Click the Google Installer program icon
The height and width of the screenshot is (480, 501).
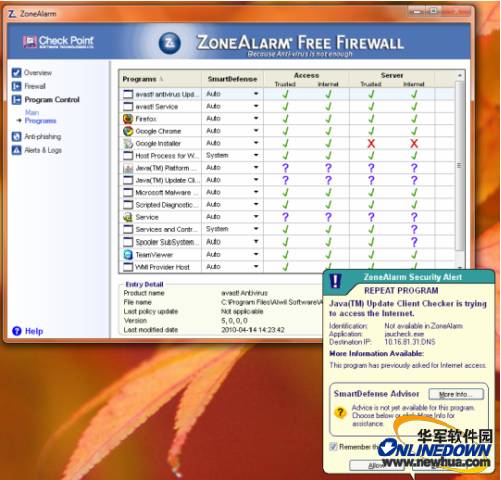click(128, 143)
